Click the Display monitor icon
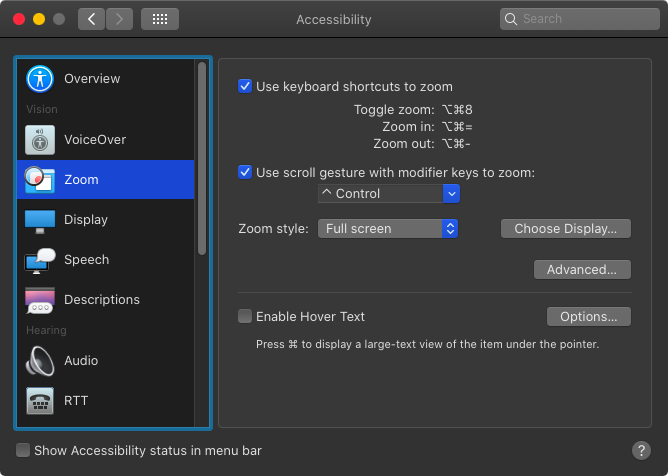 [x=40, y=221]
